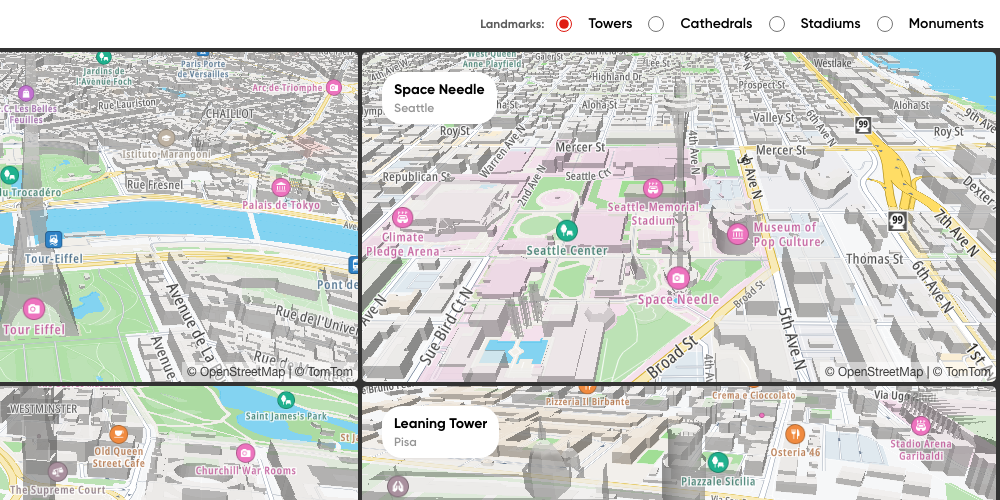Click the Saint James's Park label

point(286,416)
